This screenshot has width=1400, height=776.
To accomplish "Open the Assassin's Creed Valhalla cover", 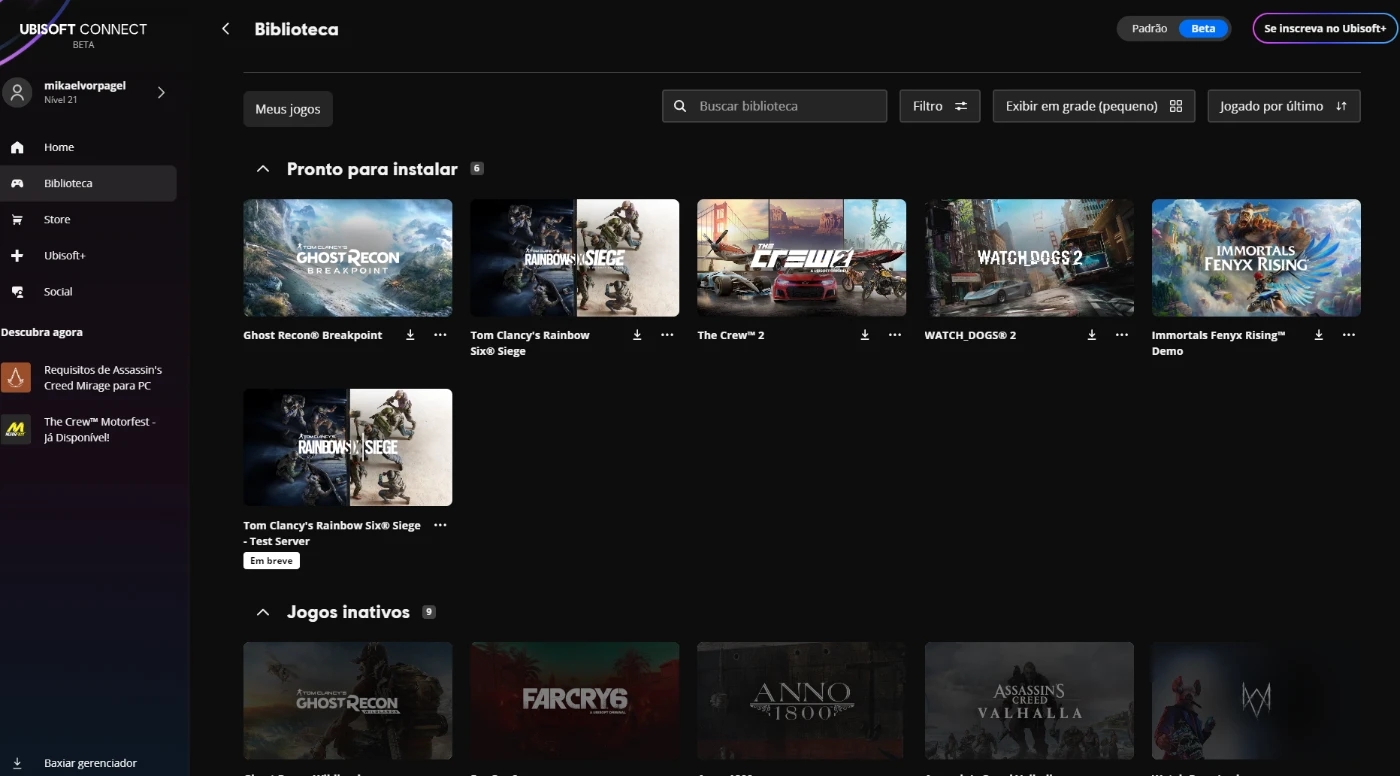I will tap(1029, 700).
